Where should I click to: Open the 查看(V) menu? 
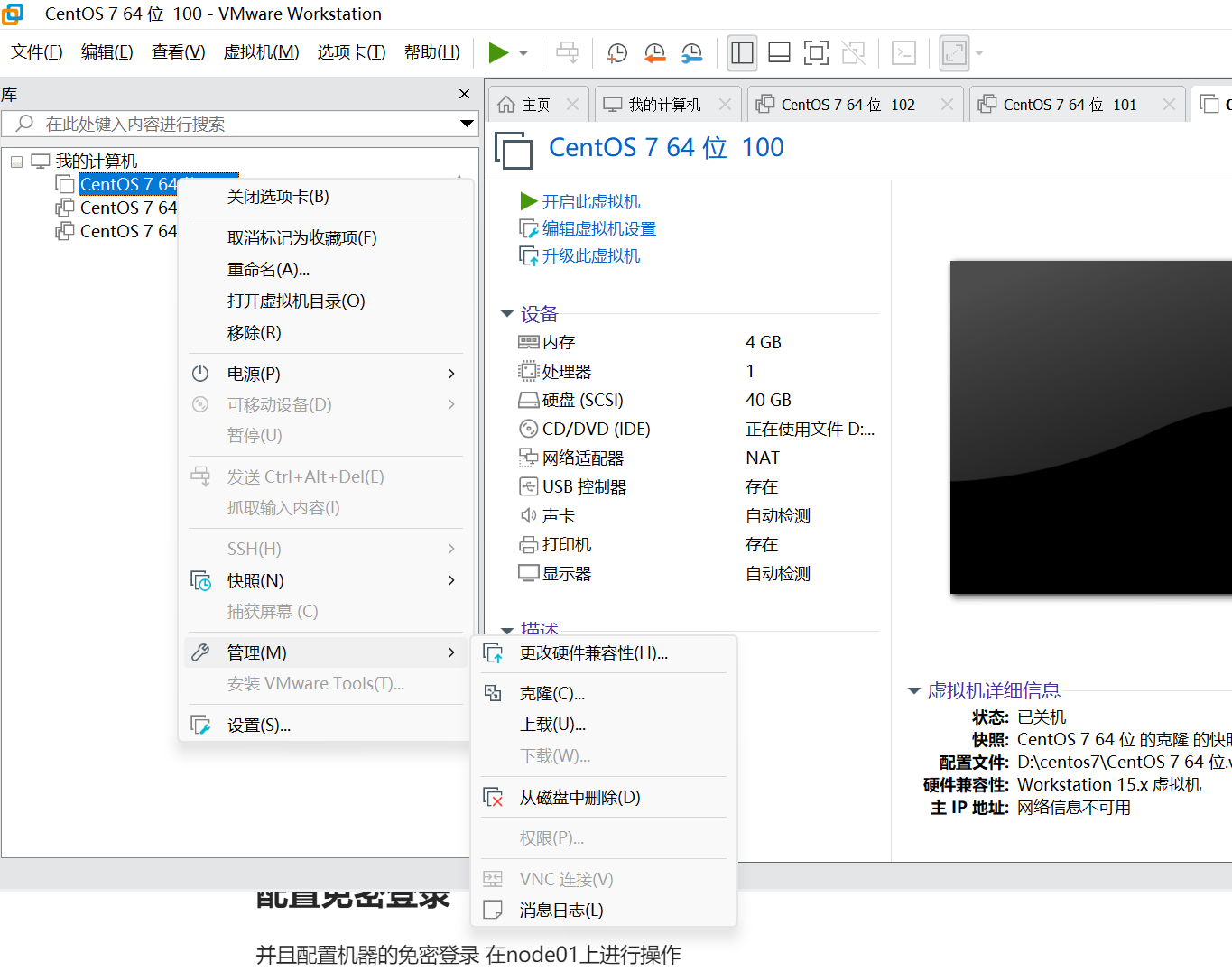click(179, 52)
